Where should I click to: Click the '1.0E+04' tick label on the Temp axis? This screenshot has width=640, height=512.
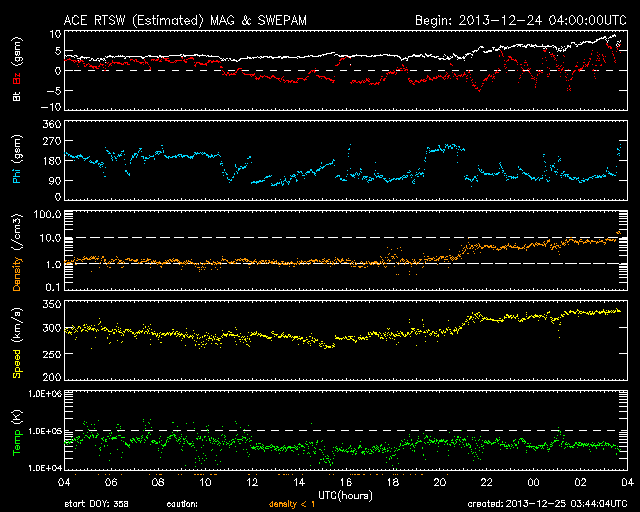[x=45, y=467]
